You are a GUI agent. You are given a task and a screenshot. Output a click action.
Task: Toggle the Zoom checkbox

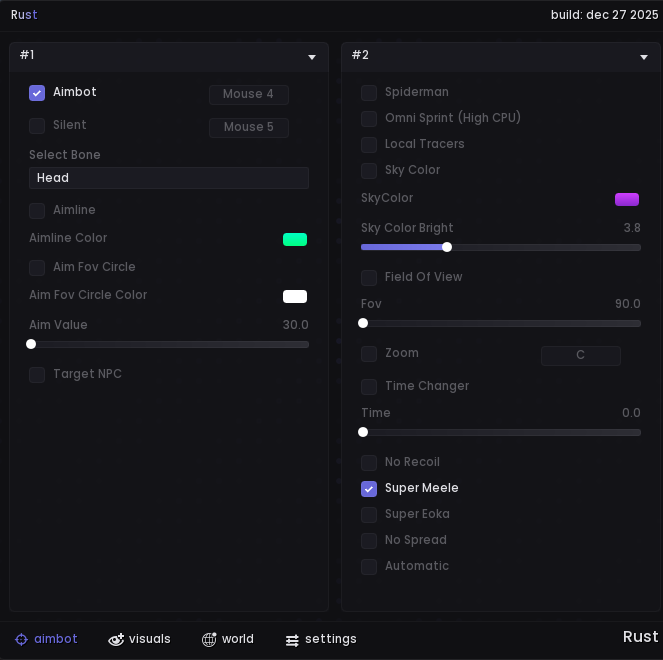(x=369, y=354)
